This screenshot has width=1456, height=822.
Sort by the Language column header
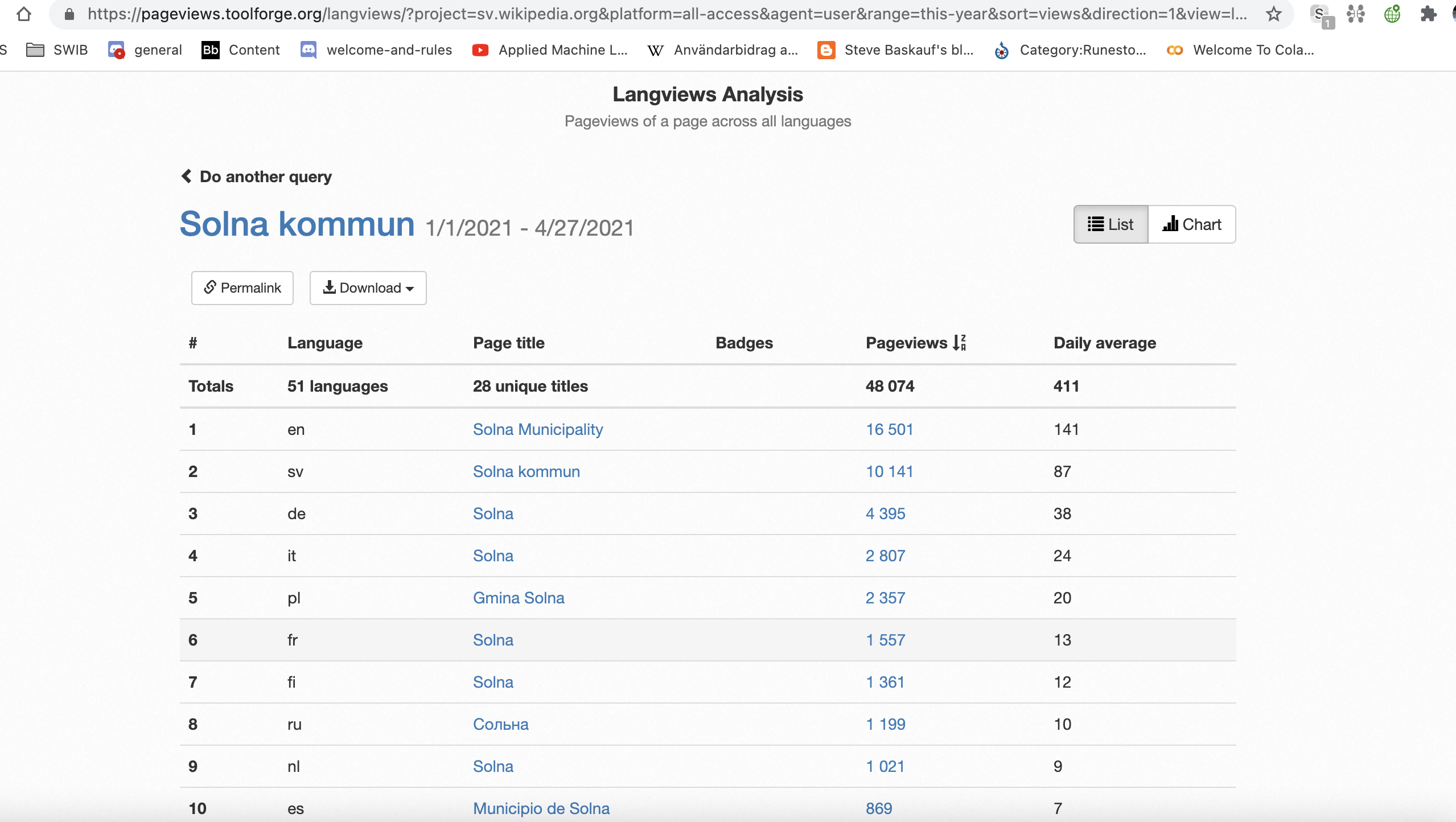coord(324,343)
